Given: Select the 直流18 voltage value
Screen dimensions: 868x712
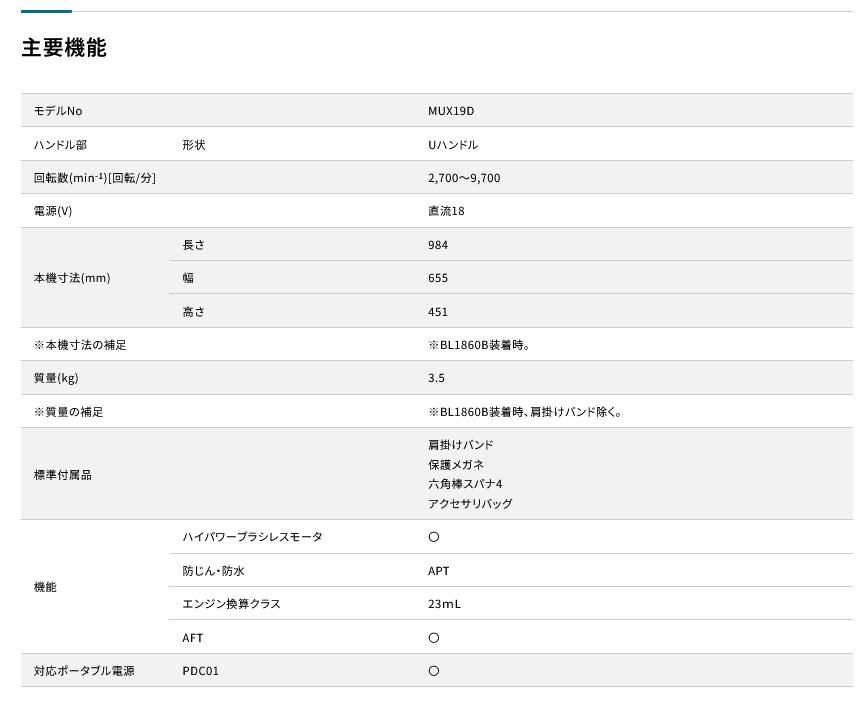Looking at the screenshot, I should (446, 211).
